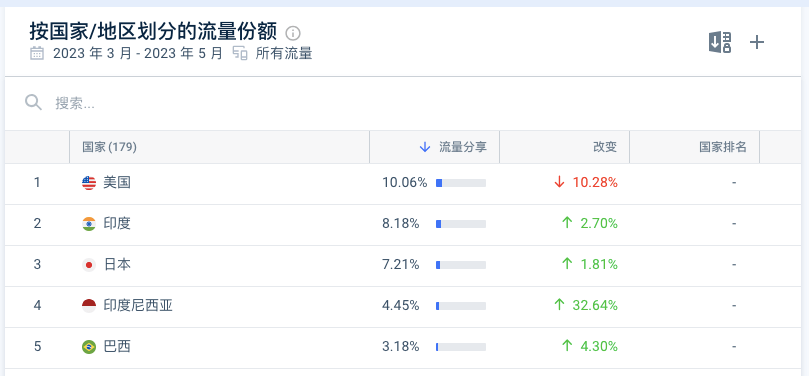Sort by 改变 column header
The height and width of the screenshot is (376, 809).
pos(605,147)
